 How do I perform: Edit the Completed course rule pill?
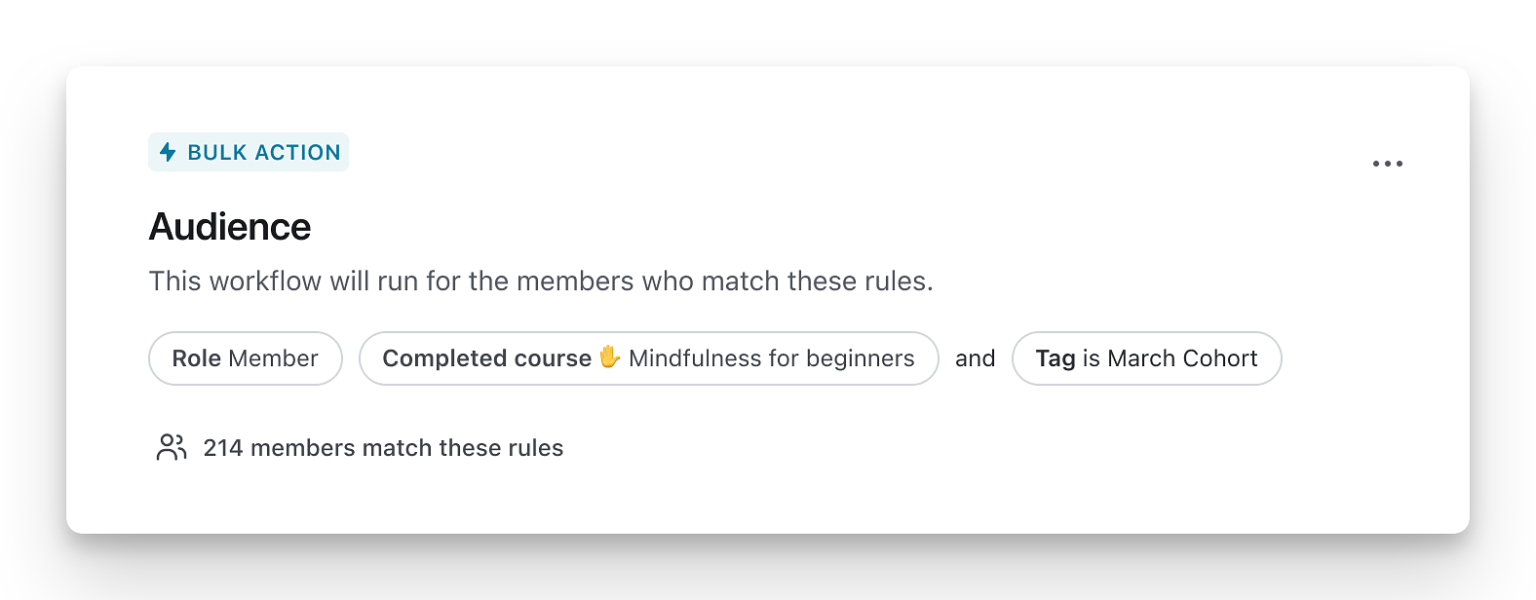(648, 358)
